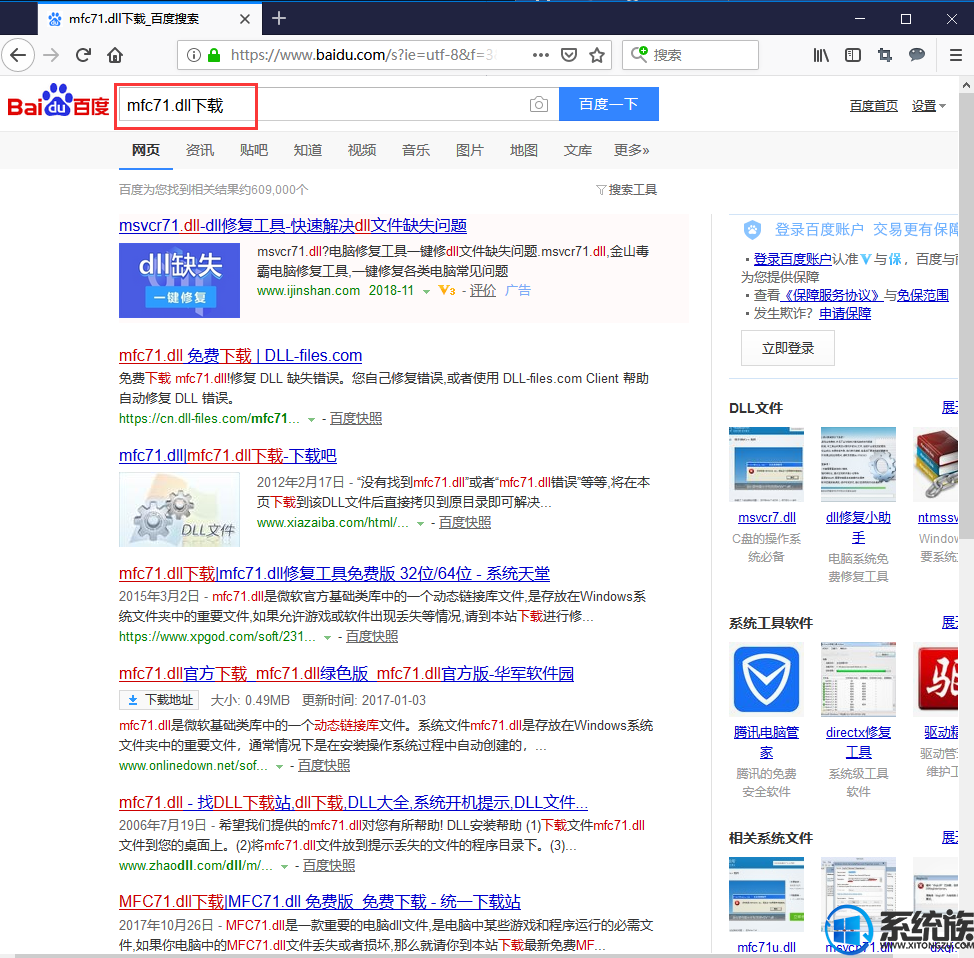Open page actions three-dots menu
Viewport: 974px width, 958px height.
point(540,55)
